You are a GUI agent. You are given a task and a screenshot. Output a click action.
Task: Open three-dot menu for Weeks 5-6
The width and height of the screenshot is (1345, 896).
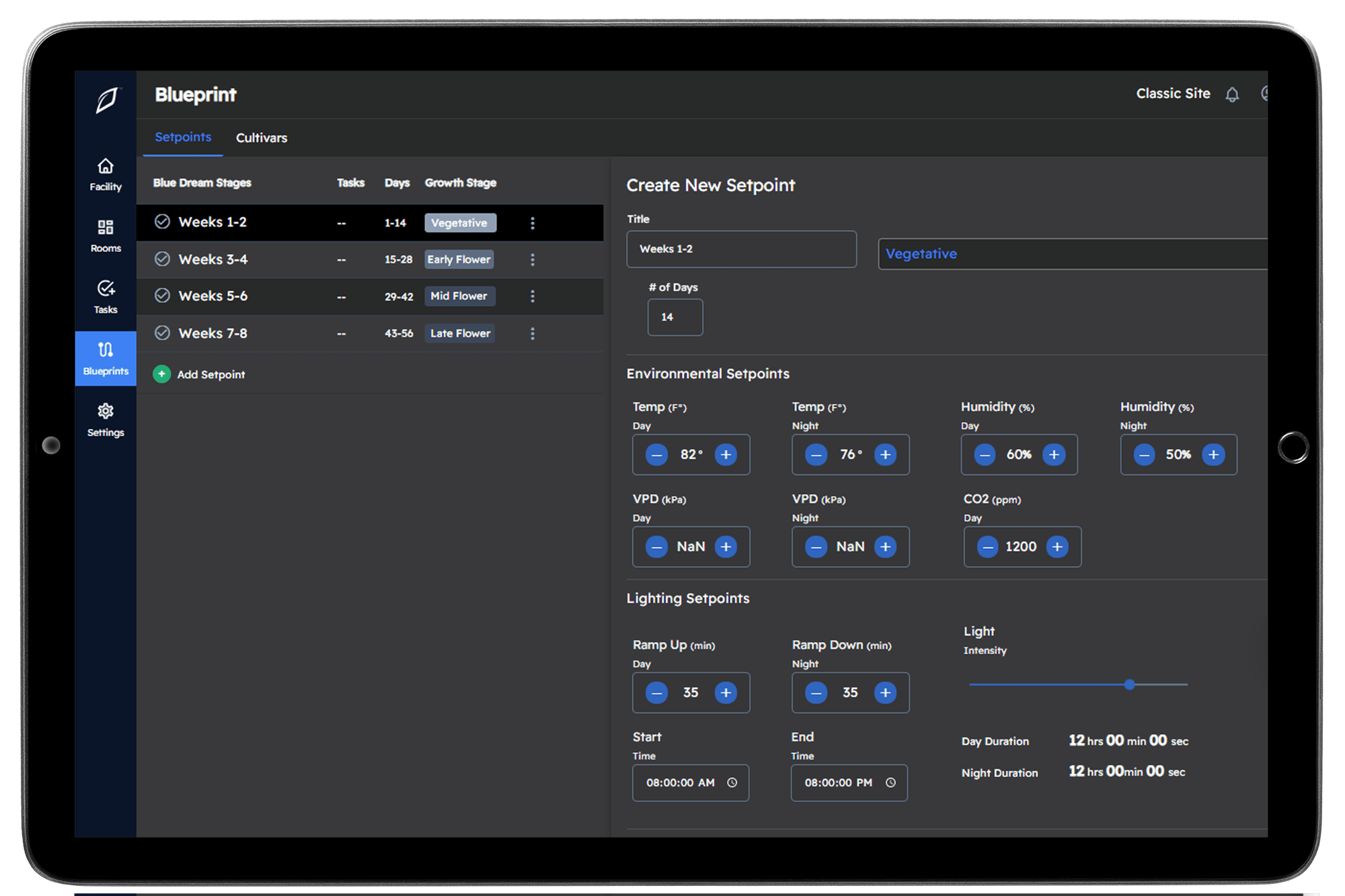pyautogui.click(x=532, y=296)
